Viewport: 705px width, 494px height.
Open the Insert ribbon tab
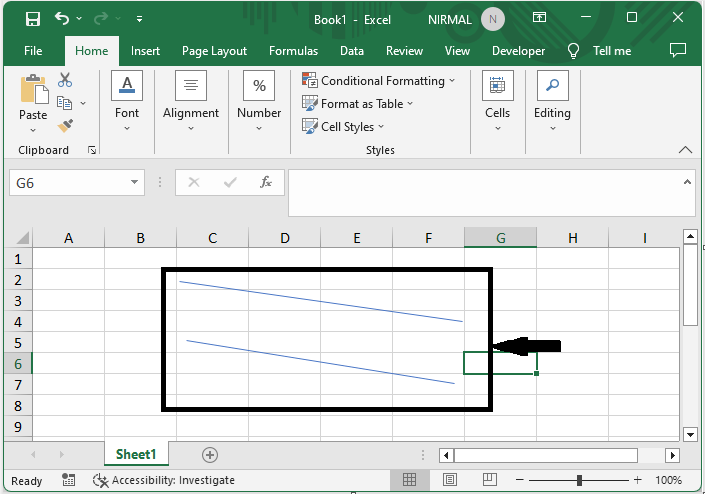(x=145, y=51)
